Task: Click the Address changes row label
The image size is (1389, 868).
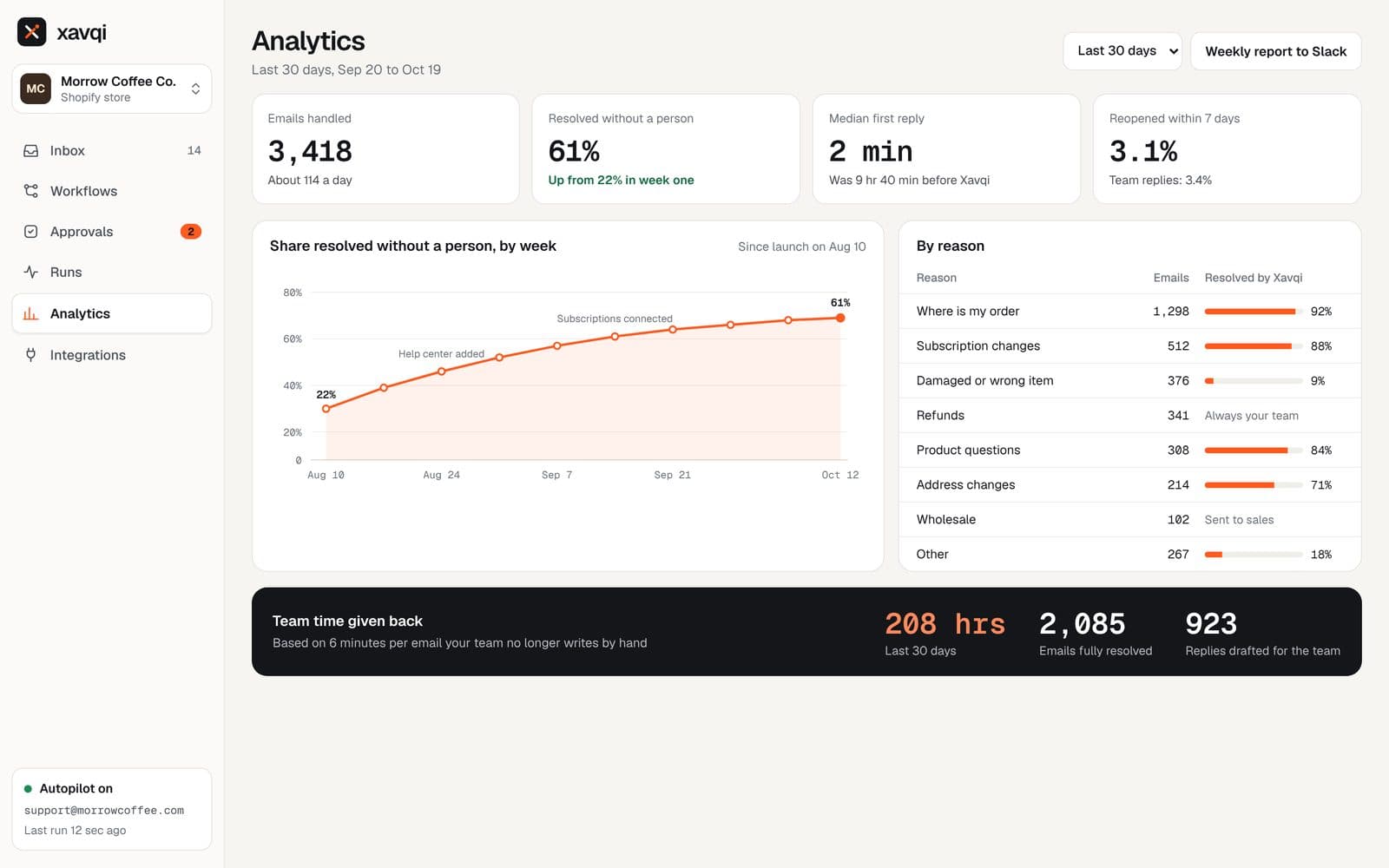Action: coord(966,485)
